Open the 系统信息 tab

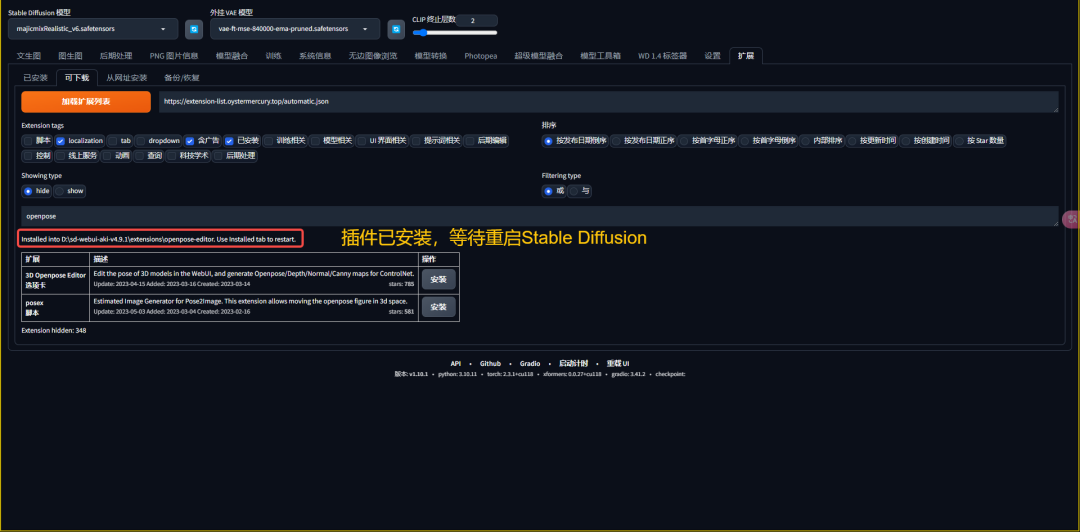[x=315, y=56]
